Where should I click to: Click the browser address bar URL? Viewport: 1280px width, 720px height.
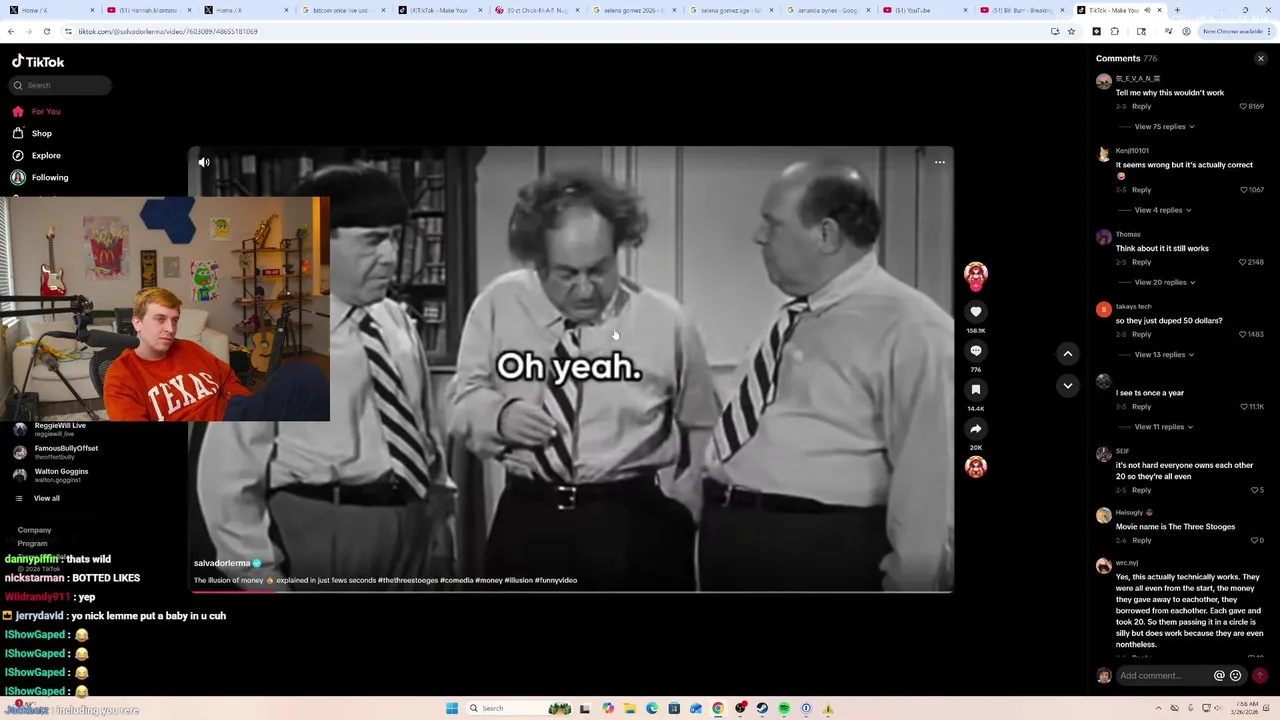(x=168, y=31)
